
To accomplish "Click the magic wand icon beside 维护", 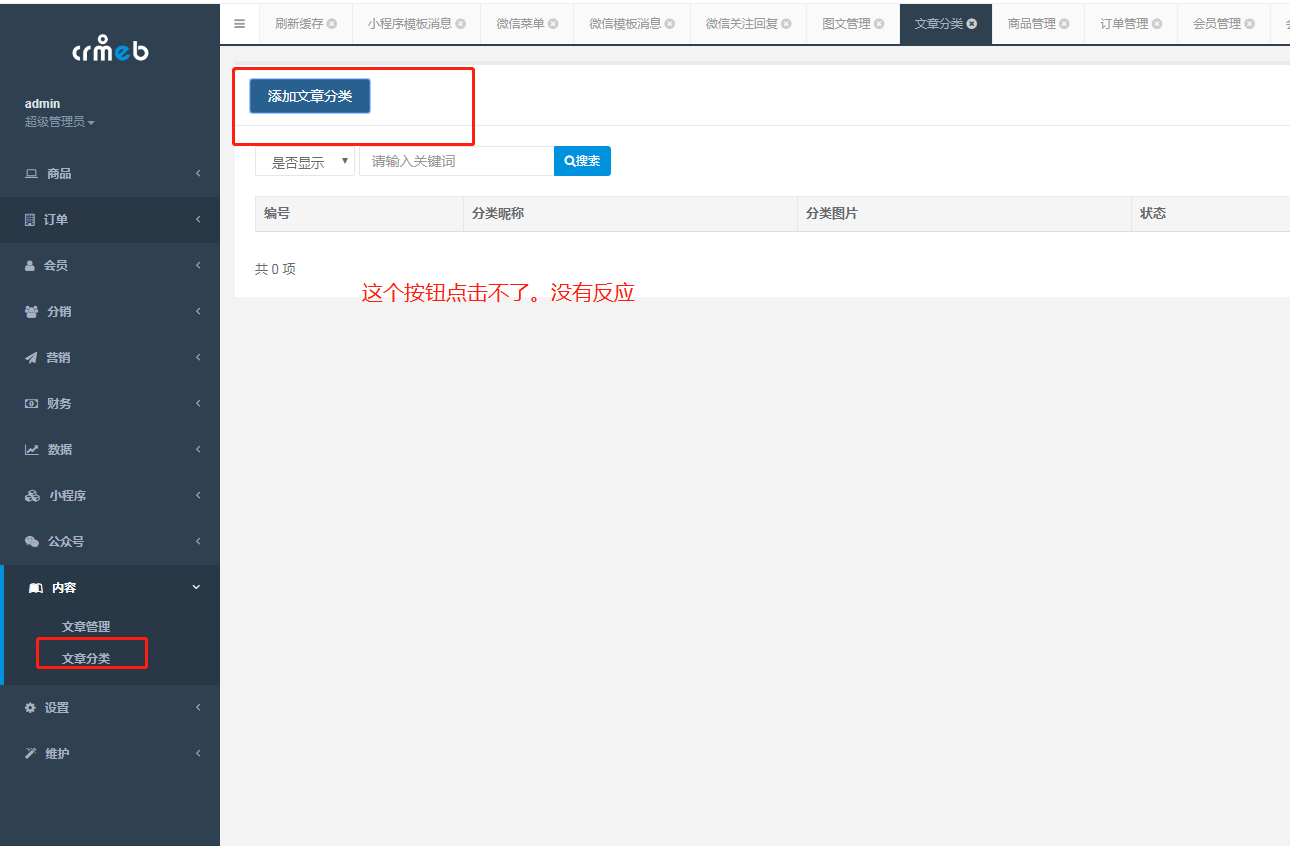I will pyautogui.click(x=30, y=754).
